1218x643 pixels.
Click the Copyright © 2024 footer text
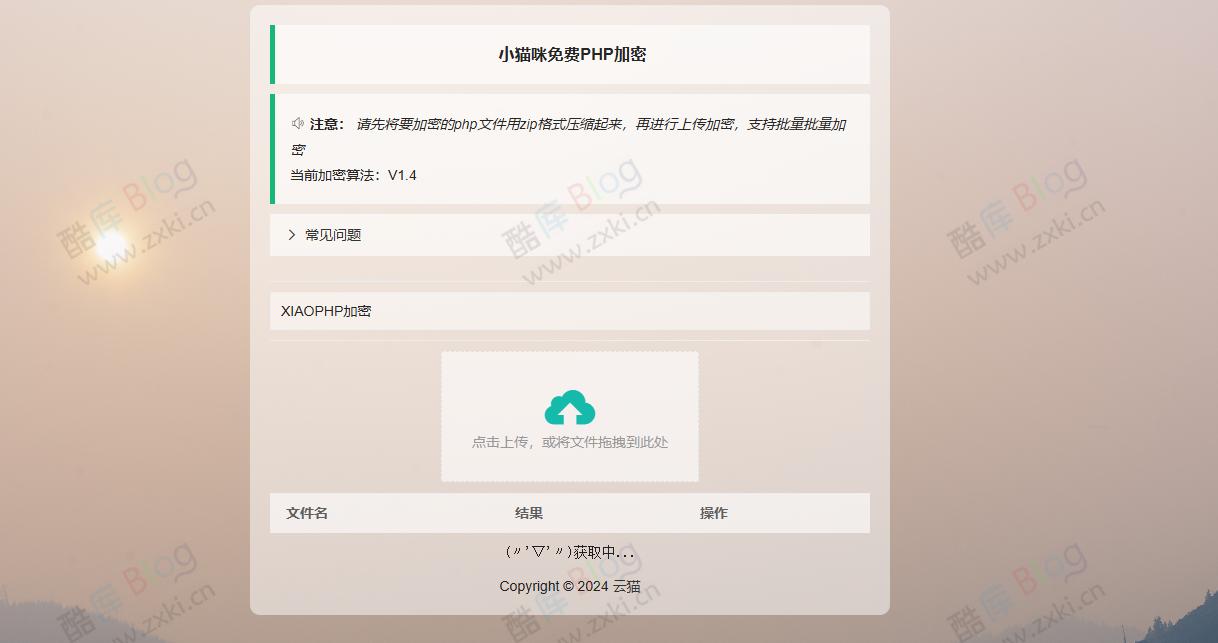[x=569, y=586]
